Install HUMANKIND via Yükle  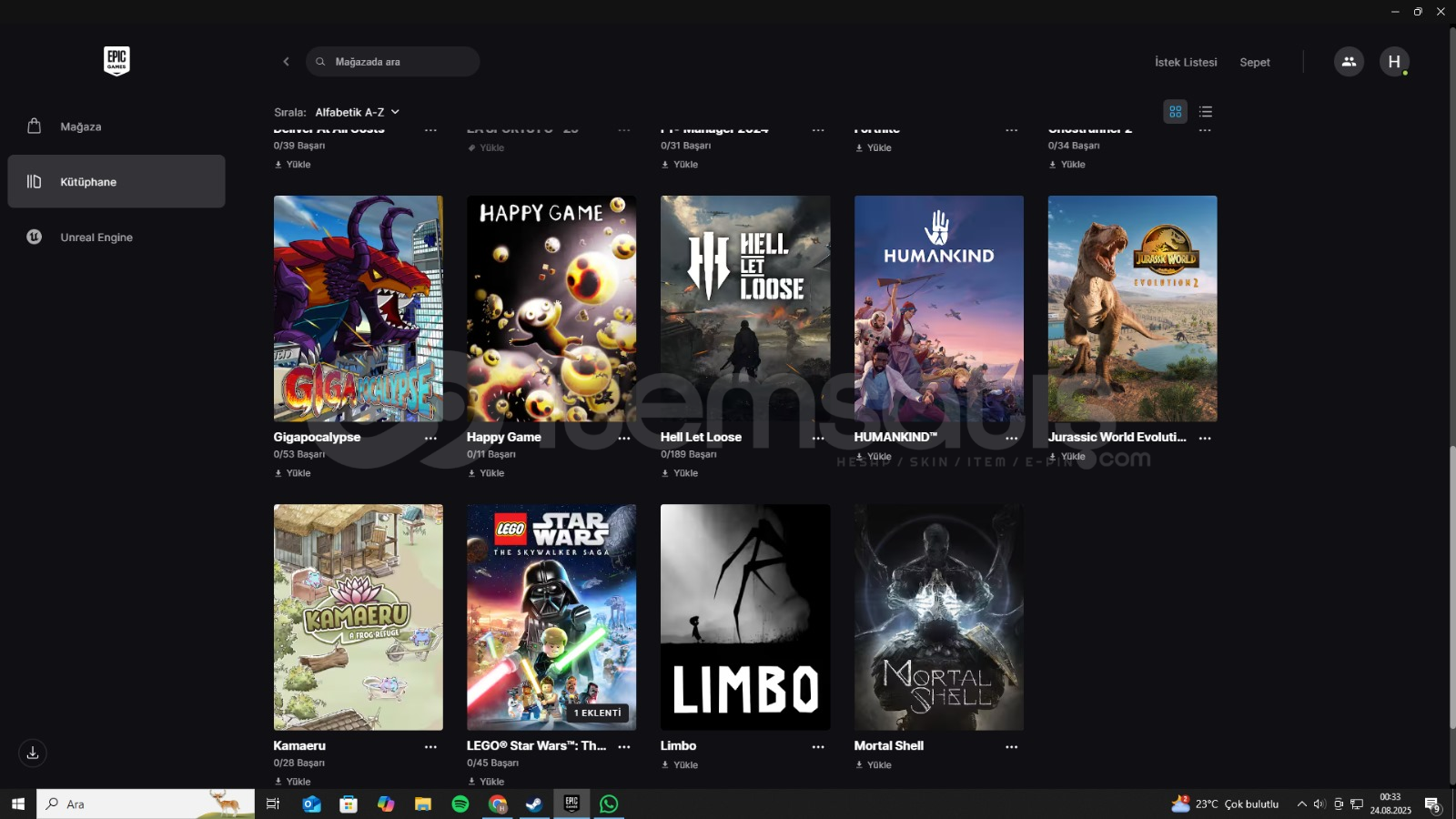(x=874, y=457)
